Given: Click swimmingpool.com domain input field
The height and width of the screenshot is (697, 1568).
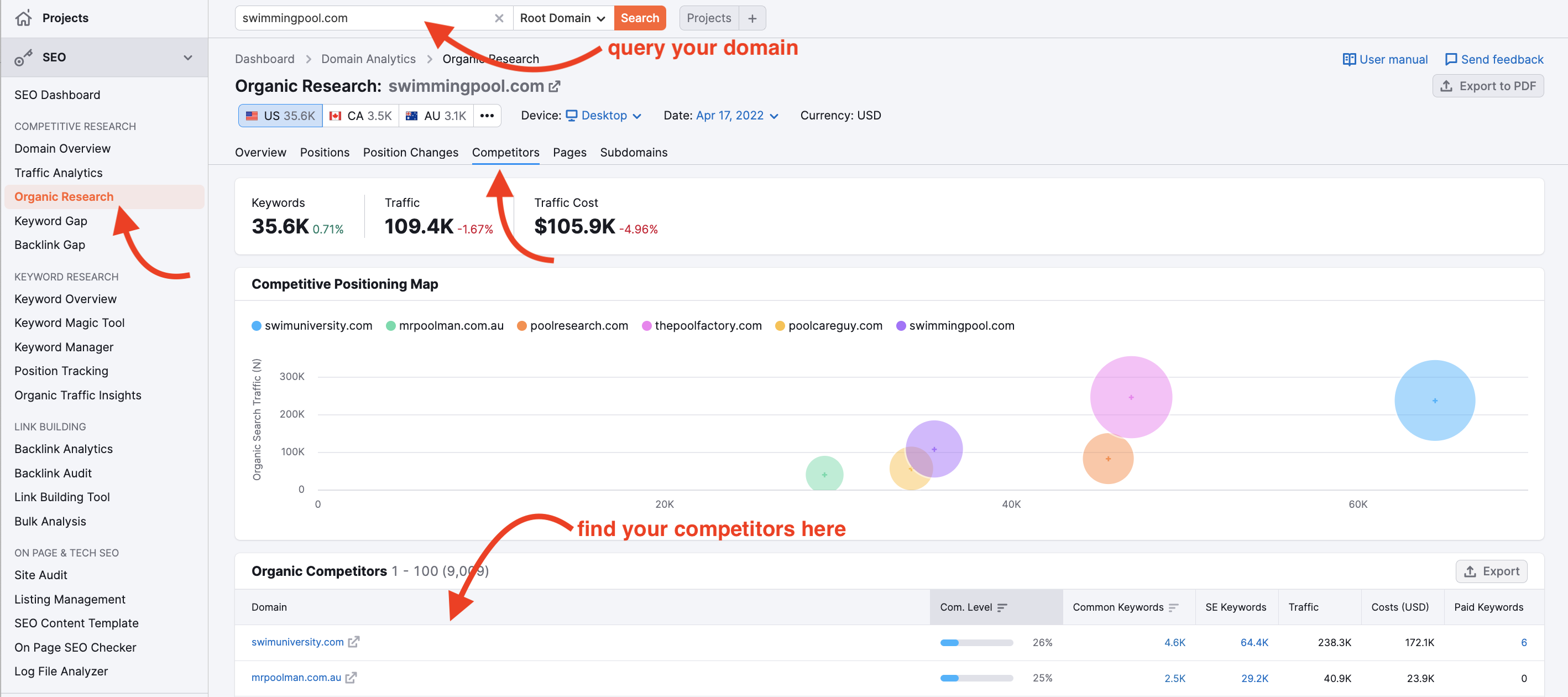Looking at the screenshot, I should (x=361, y=17).
